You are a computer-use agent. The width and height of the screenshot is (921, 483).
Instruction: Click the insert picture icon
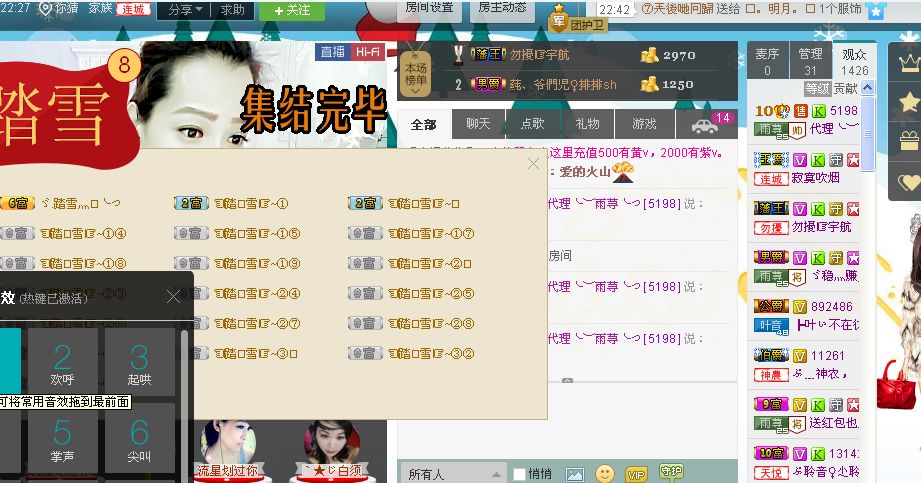574,474
